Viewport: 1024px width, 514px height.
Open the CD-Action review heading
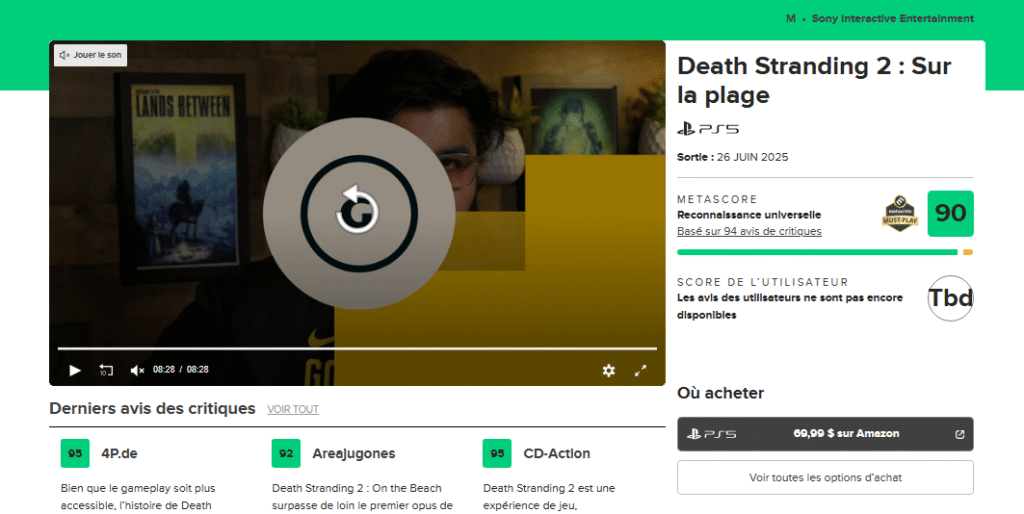(556, 453)
